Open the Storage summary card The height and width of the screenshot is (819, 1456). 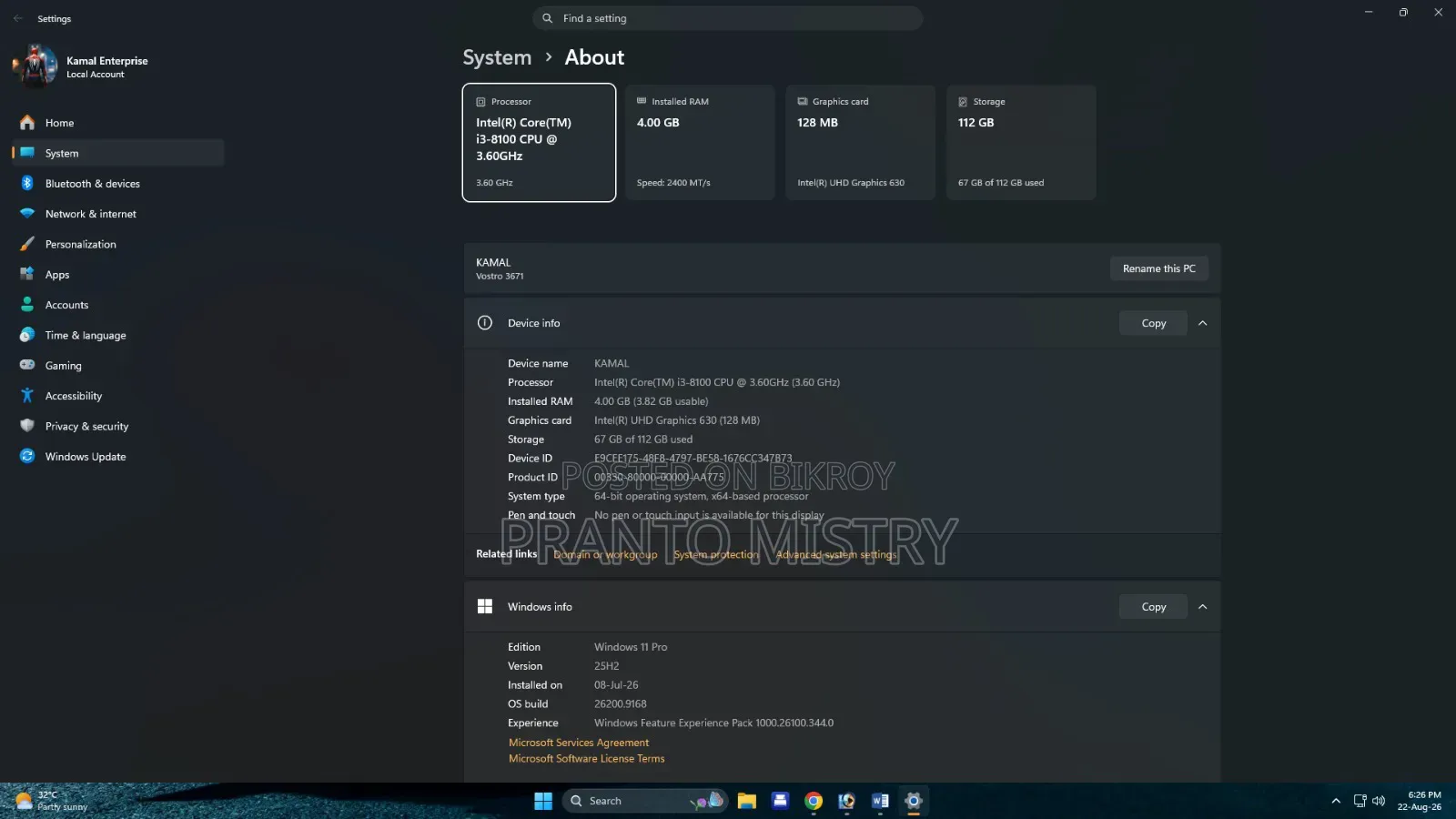pos(1021,143)
